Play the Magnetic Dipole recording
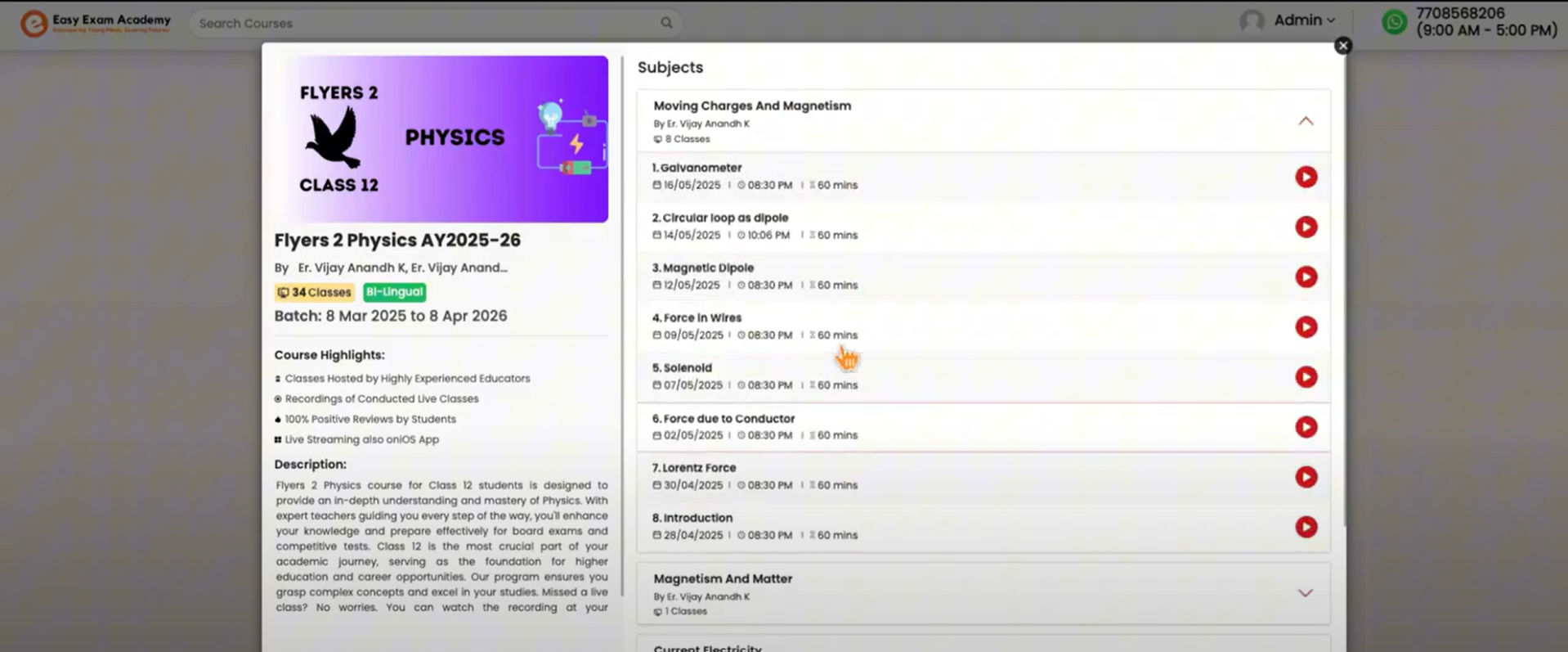The image size is (1568, 652). point(1306,277)
